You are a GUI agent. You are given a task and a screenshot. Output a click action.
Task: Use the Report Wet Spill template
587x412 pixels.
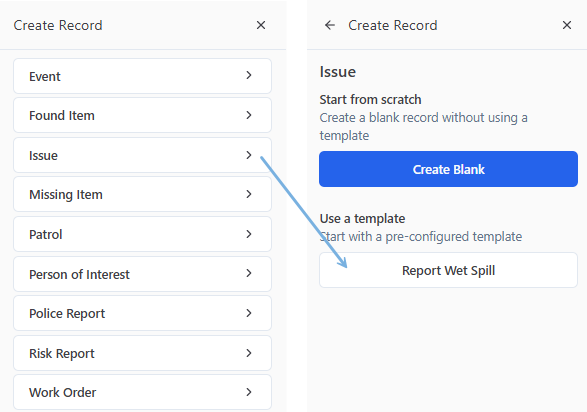[x=448, y=270]
